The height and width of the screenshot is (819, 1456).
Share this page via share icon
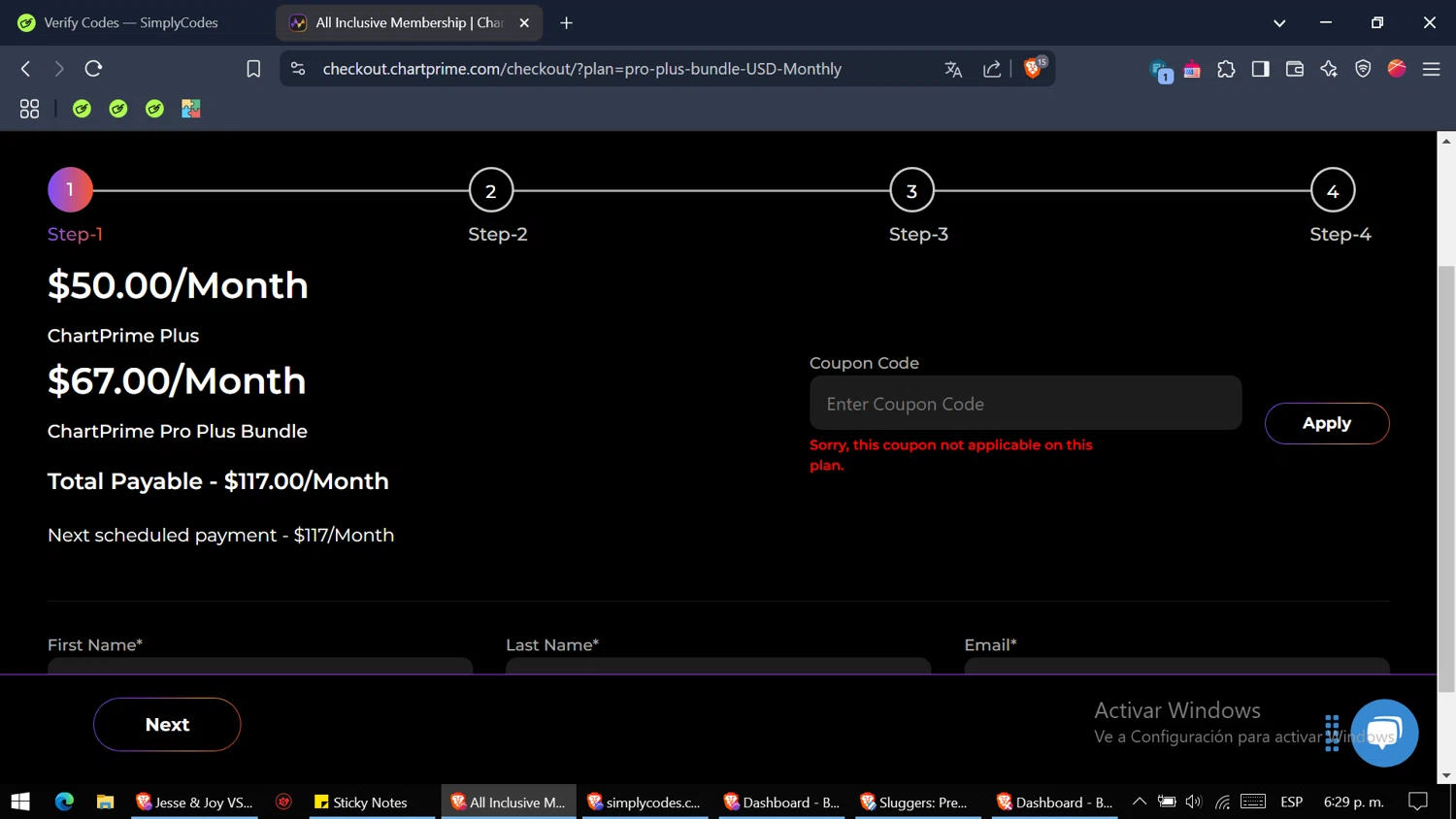pyautogui.click(x=991, y=69)
